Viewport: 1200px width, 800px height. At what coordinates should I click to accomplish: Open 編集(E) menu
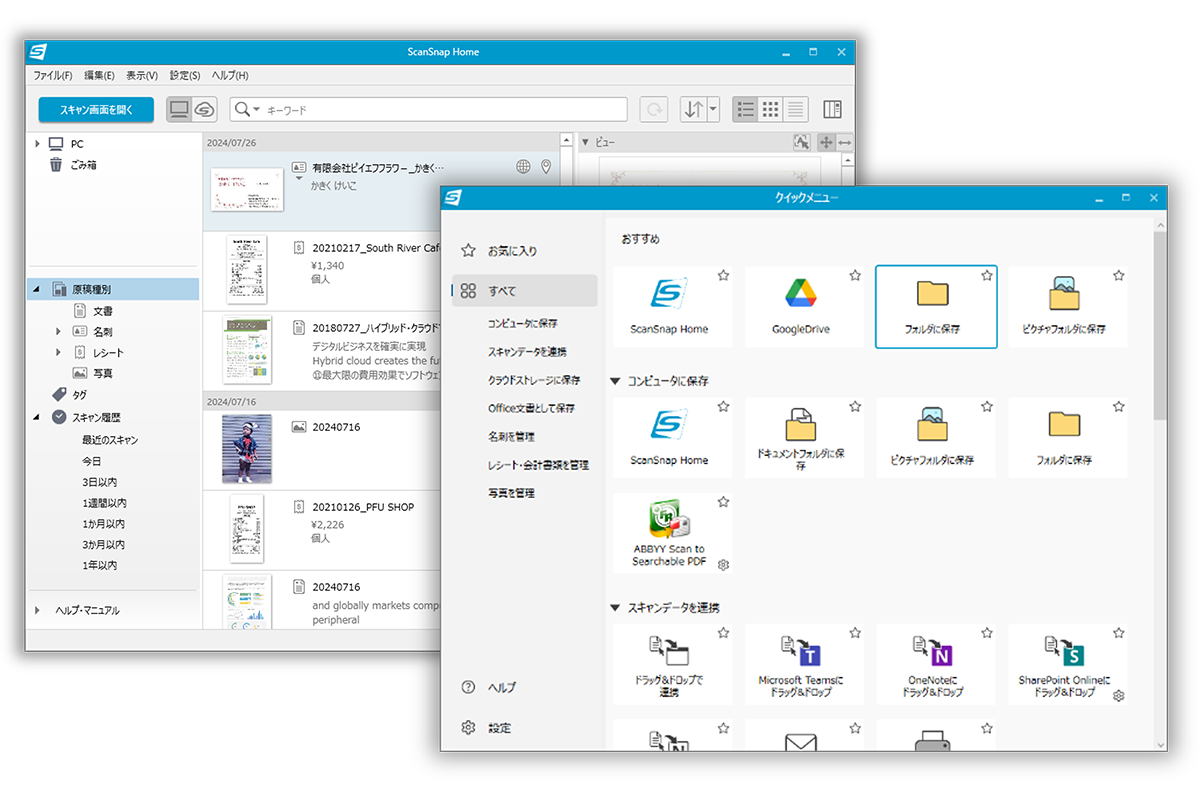coord(99,76)
